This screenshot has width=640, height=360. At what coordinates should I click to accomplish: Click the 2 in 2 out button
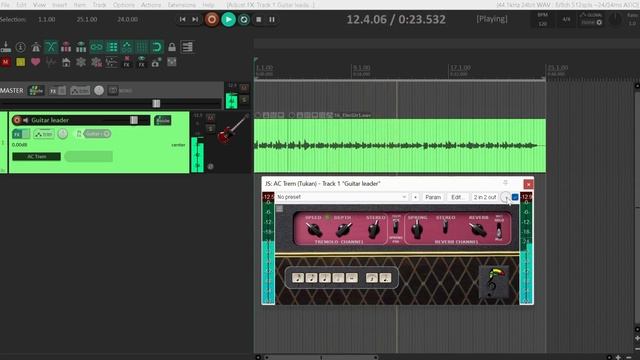(x=484, y=197)
